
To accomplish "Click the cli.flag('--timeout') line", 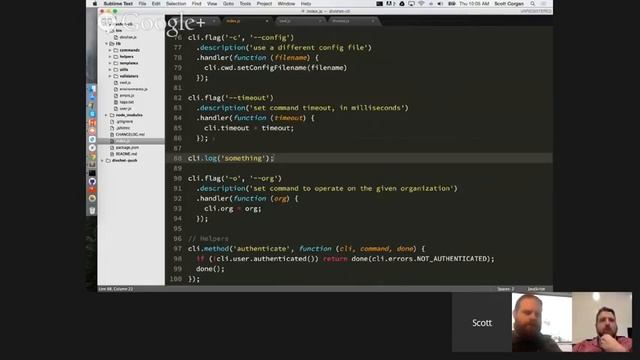I will [231, 98].
